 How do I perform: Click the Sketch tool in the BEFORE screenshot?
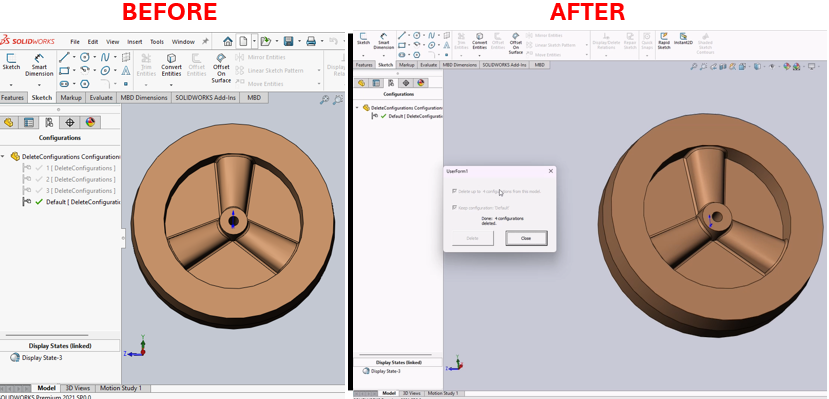pyautogui.click(x=11, y=62)
